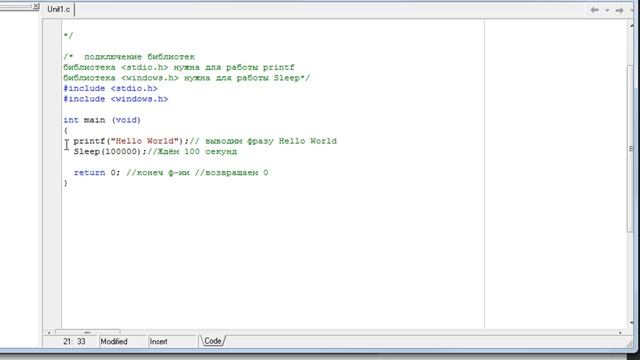This screenshot has width=640, height=360.
Task: Click the 'Insert' mode status bar entry
Action: coord(158,342)
